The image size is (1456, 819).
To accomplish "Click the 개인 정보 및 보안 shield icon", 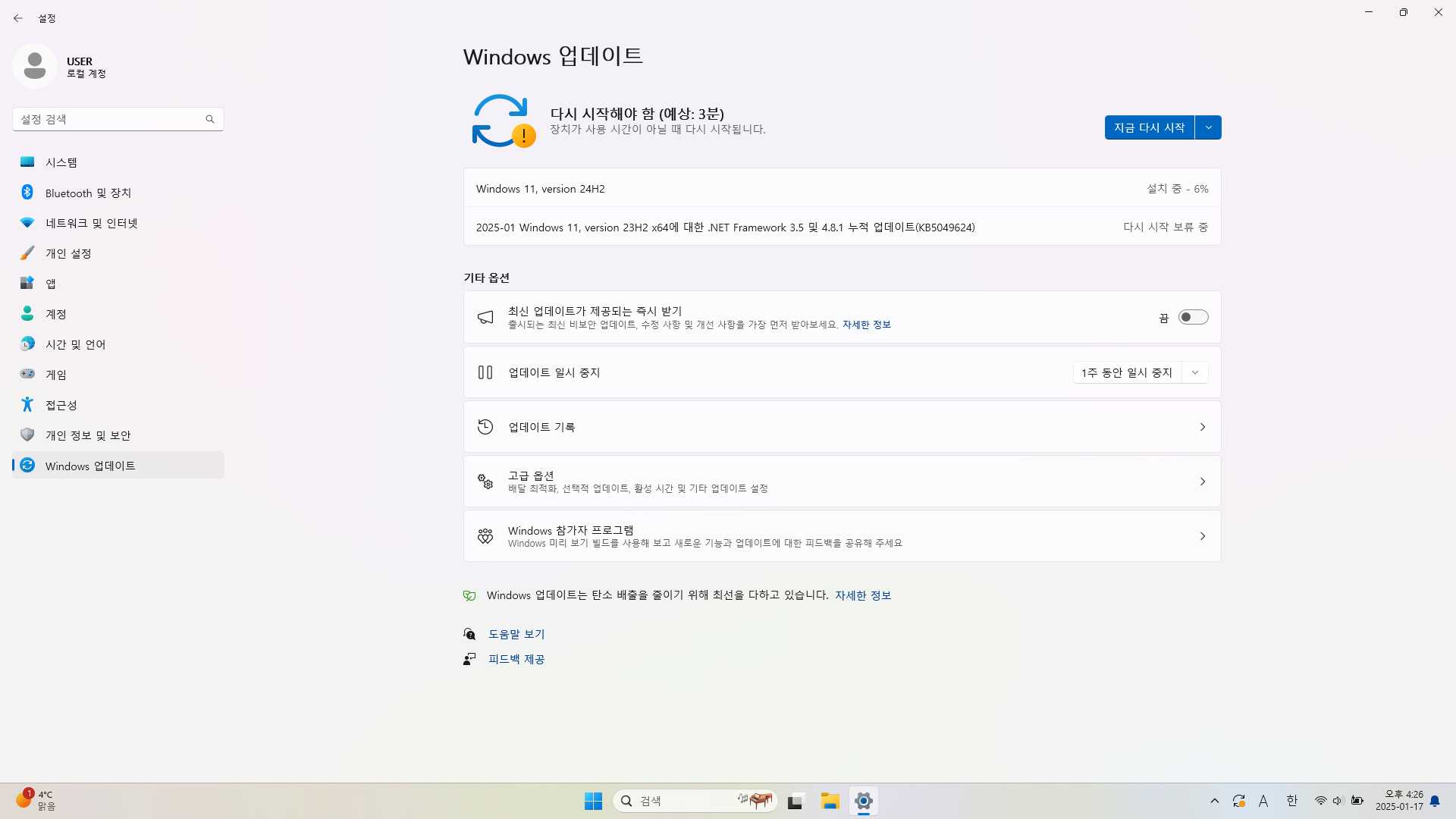I will pyautogui.click(x=27, y=435).
